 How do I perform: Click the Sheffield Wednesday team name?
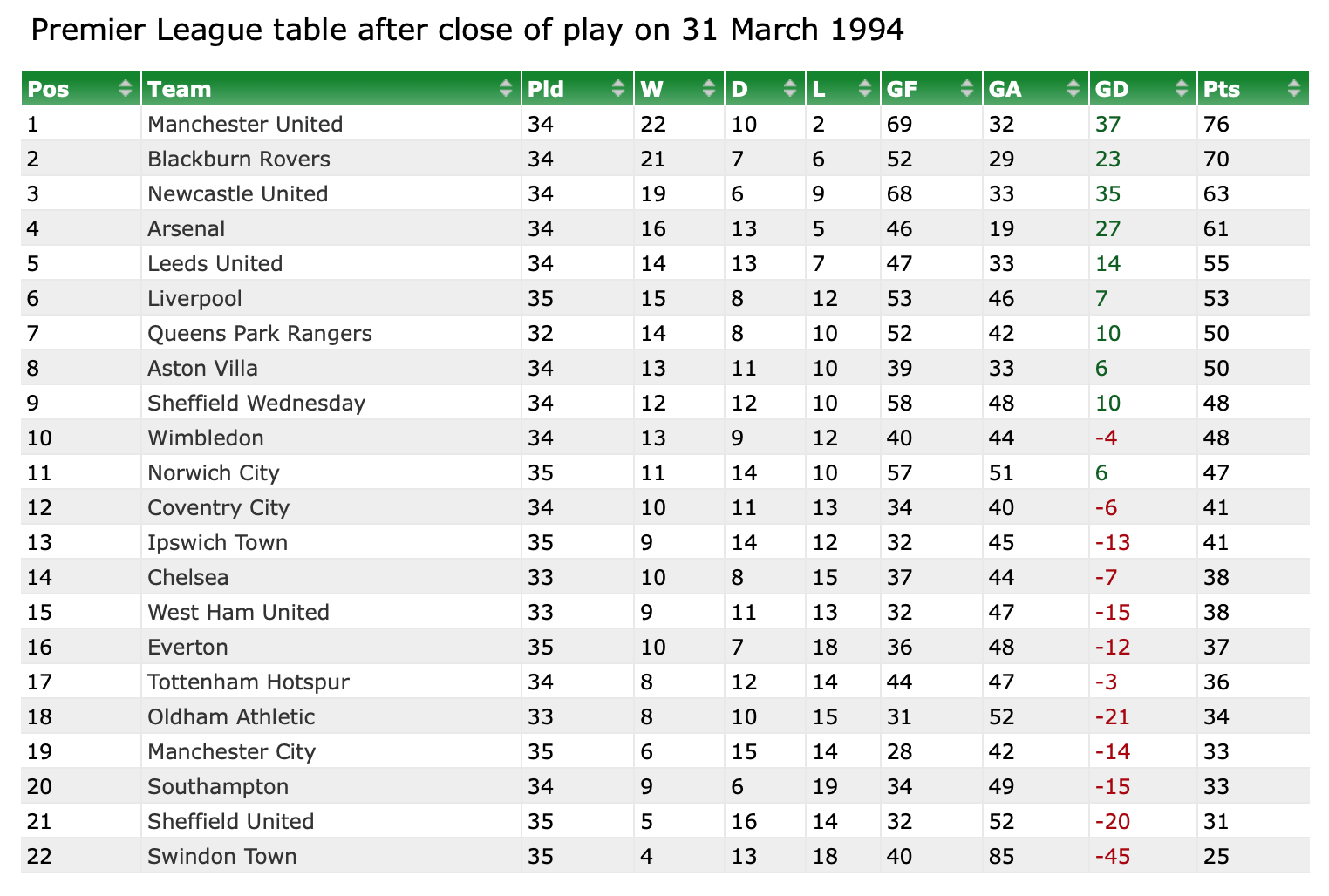[256, 403]
